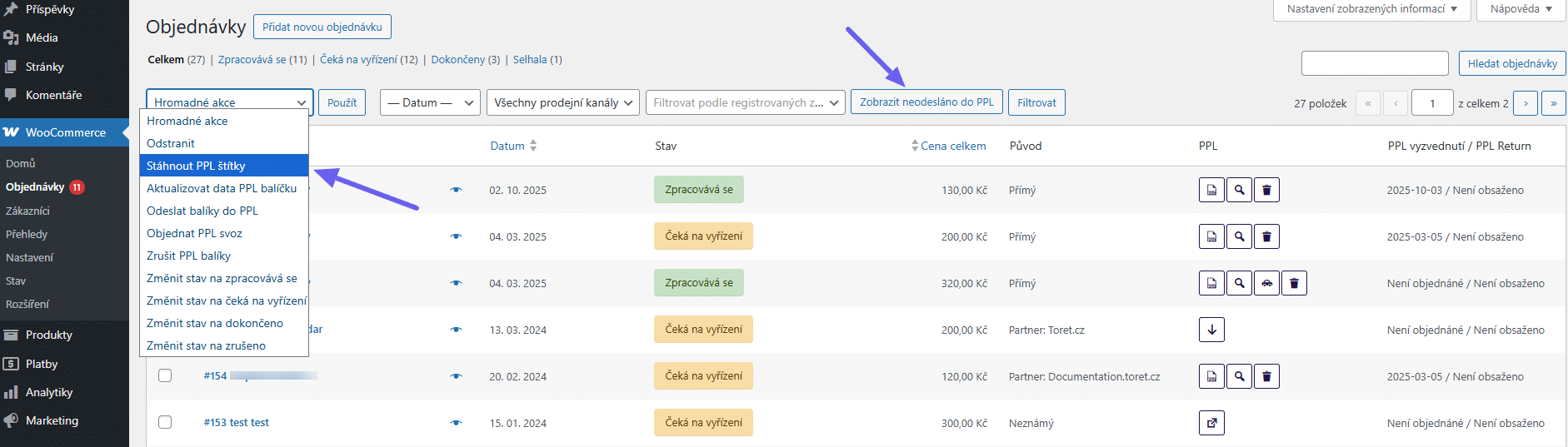Open Nastavení zobrazených informací panel

1371,9
